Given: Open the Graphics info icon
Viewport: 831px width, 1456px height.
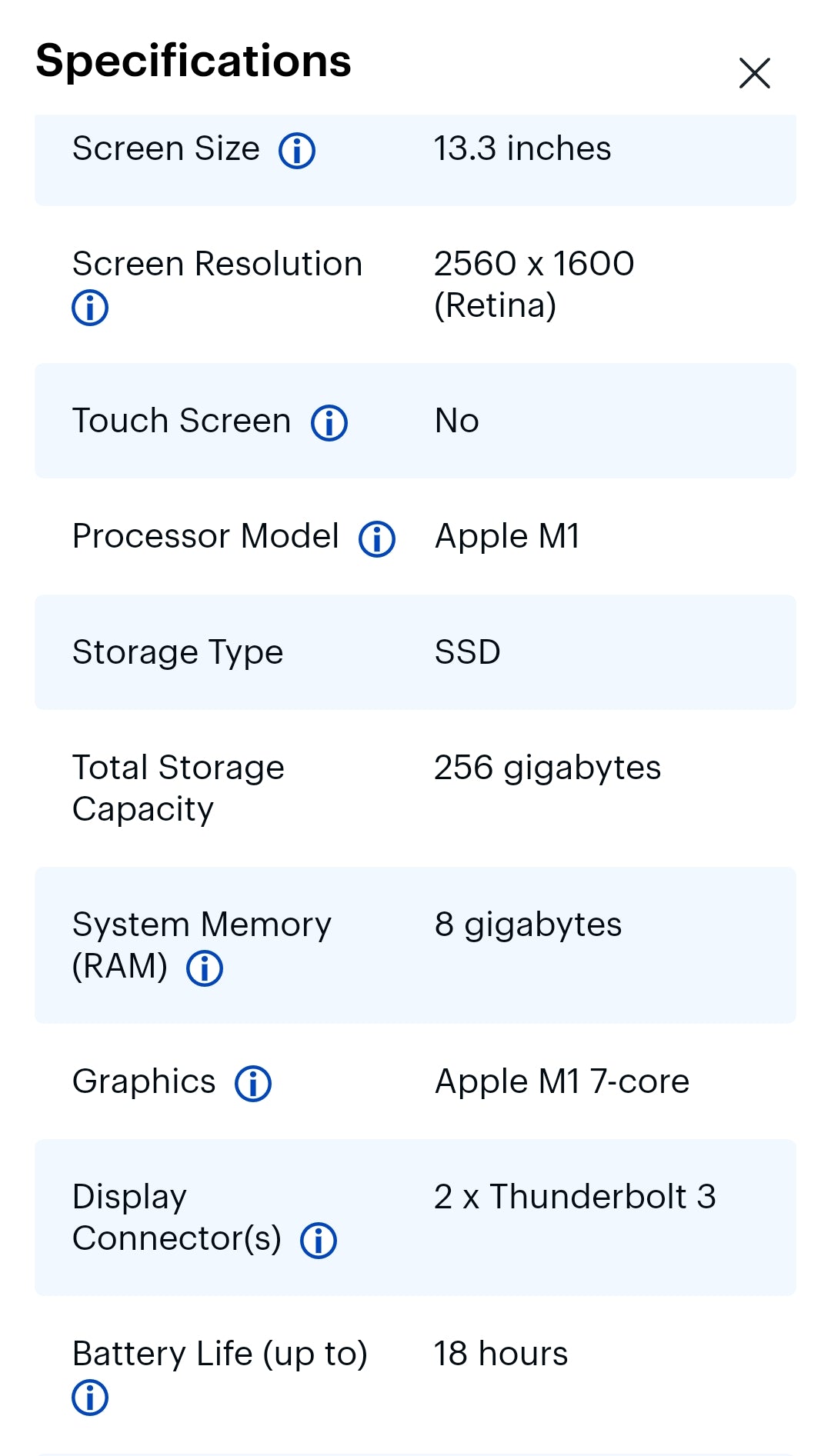Looking at the screenshot, I should (253, 1084).
